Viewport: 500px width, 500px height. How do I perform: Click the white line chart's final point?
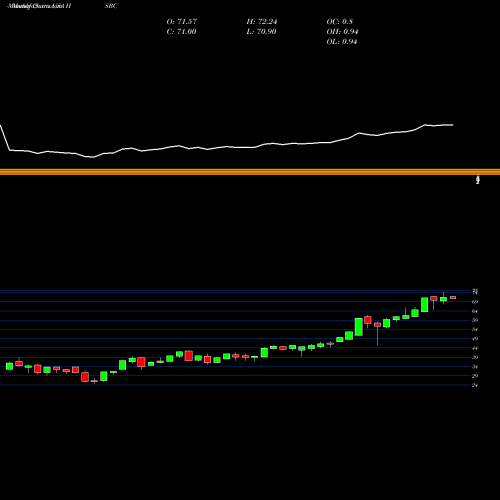pyautogui.click(x=453, y=125)
